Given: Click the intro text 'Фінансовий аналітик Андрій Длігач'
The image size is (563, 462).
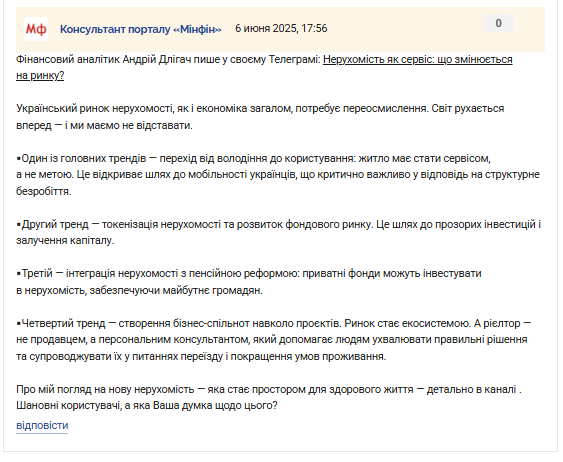Looking at the screenshot, I should point(168,59).
